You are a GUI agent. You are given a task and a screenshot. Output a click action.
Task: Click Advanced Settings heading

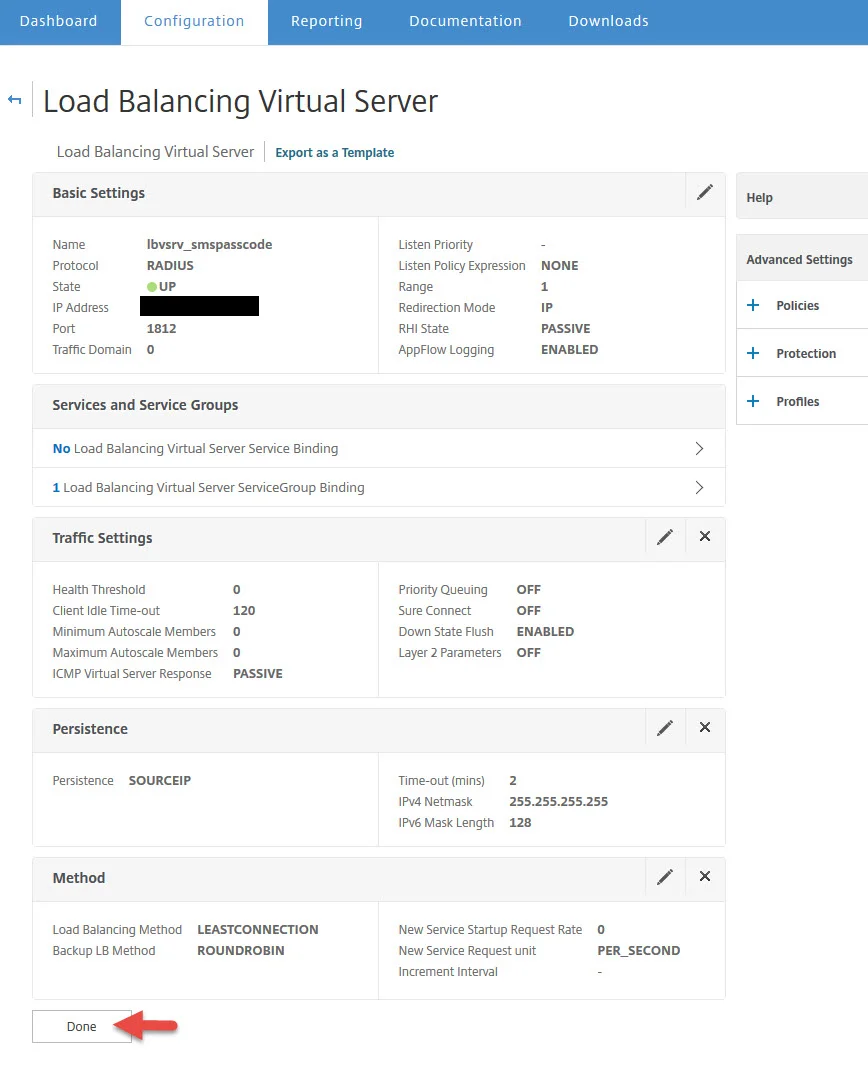coord(799,259)
